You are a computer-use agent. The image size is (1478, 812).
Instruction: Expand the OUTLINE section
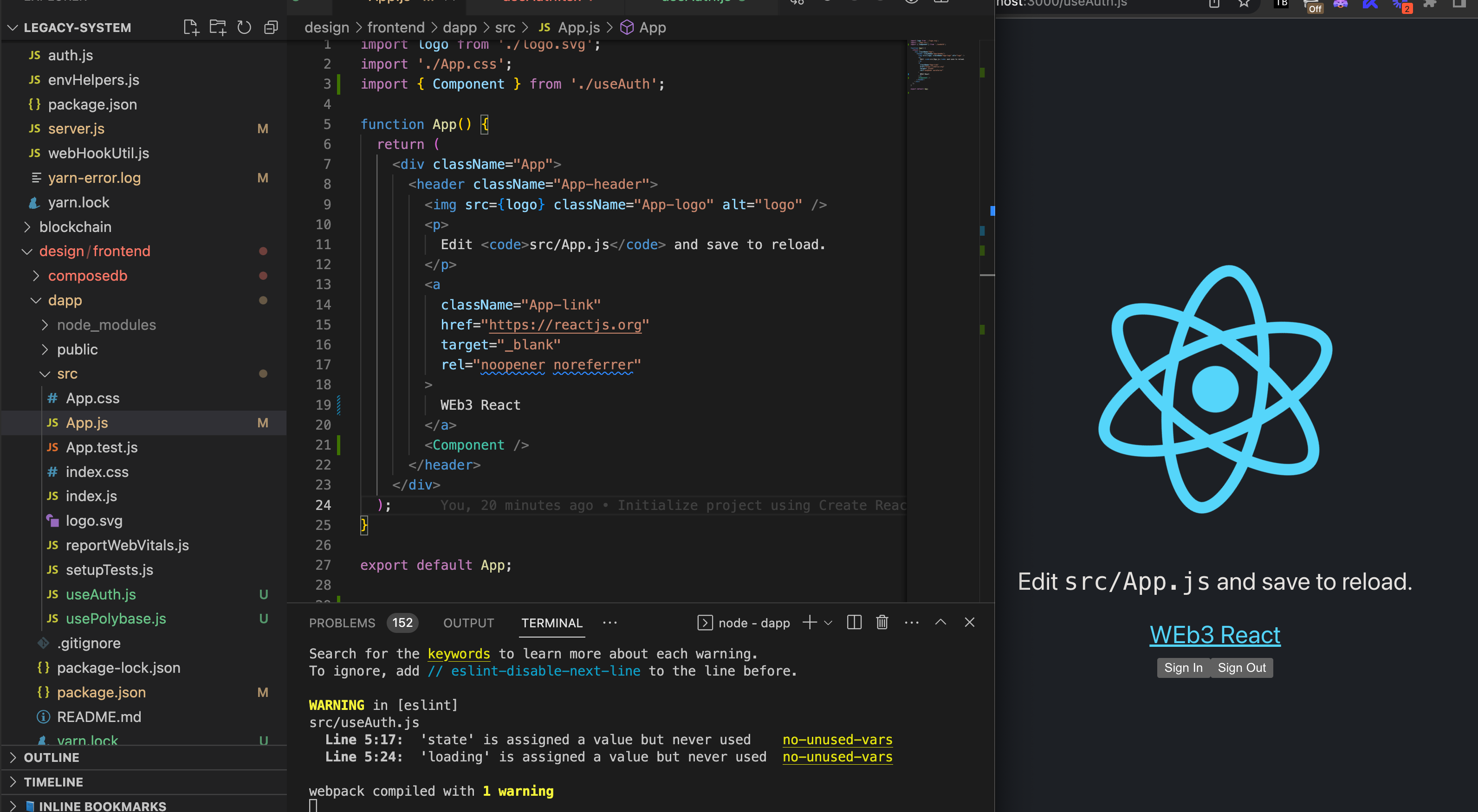point(51,758)
